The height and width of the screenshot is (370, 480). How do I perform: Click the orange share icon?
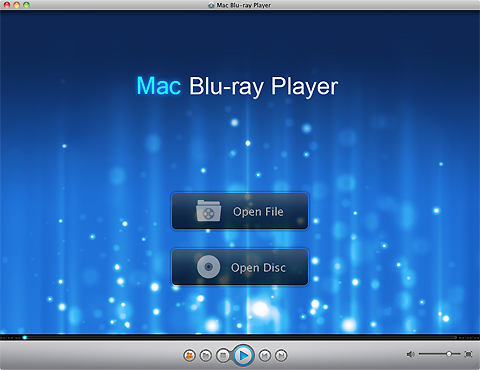(189, 356)
